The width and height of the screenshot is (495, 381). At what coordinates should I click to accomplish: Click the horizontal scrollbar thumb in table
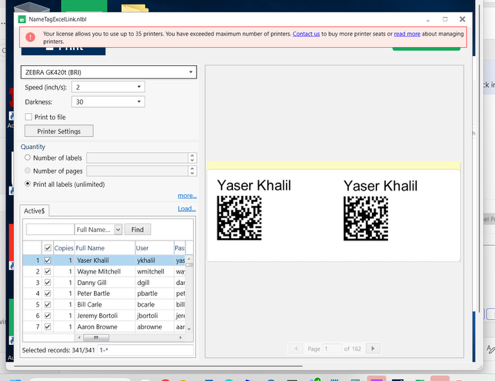(x=96, y=338)
